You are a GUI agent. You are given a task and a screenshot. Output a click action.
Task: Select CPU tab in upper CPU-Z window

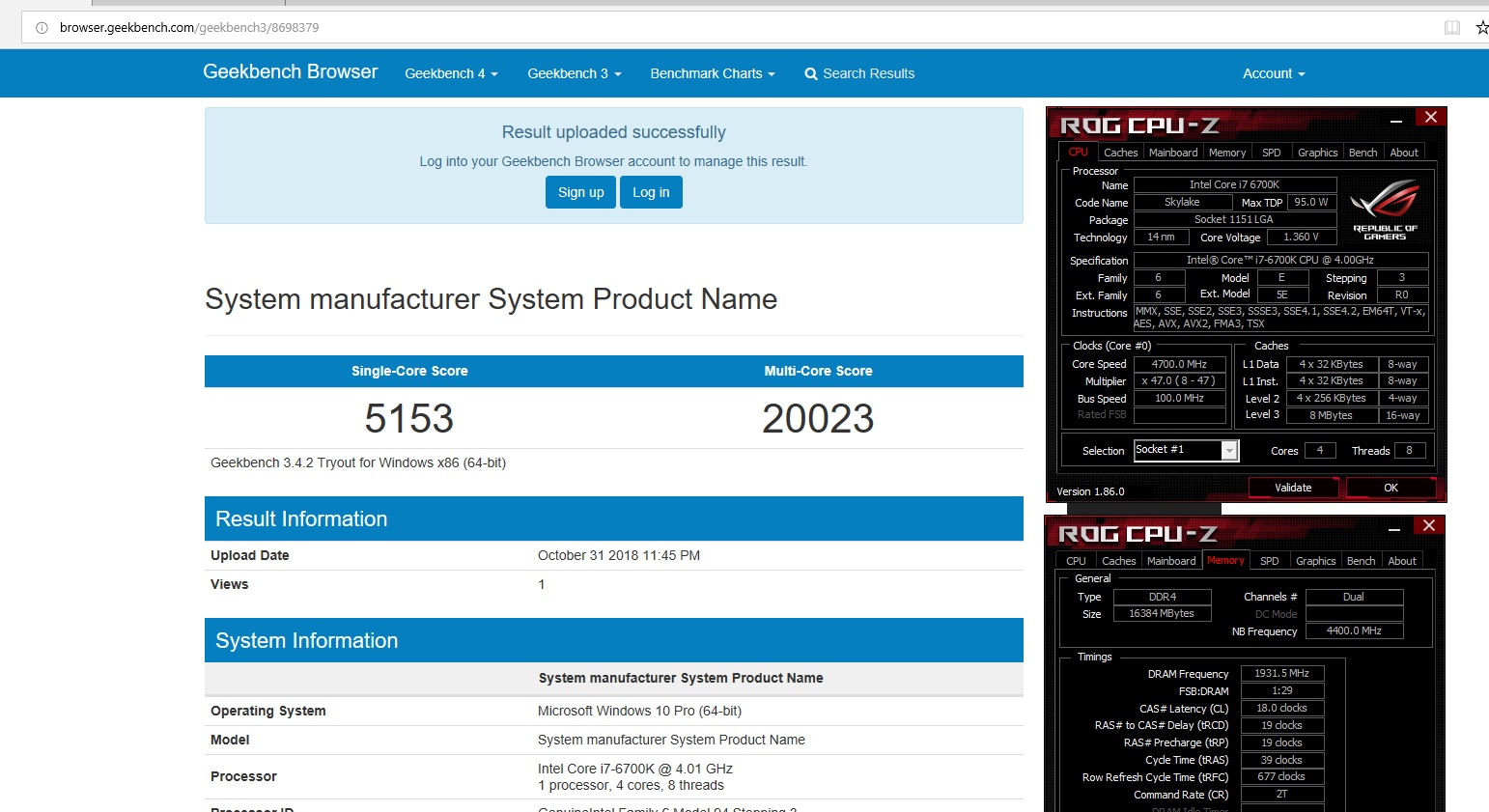(x=1078, y=152)
